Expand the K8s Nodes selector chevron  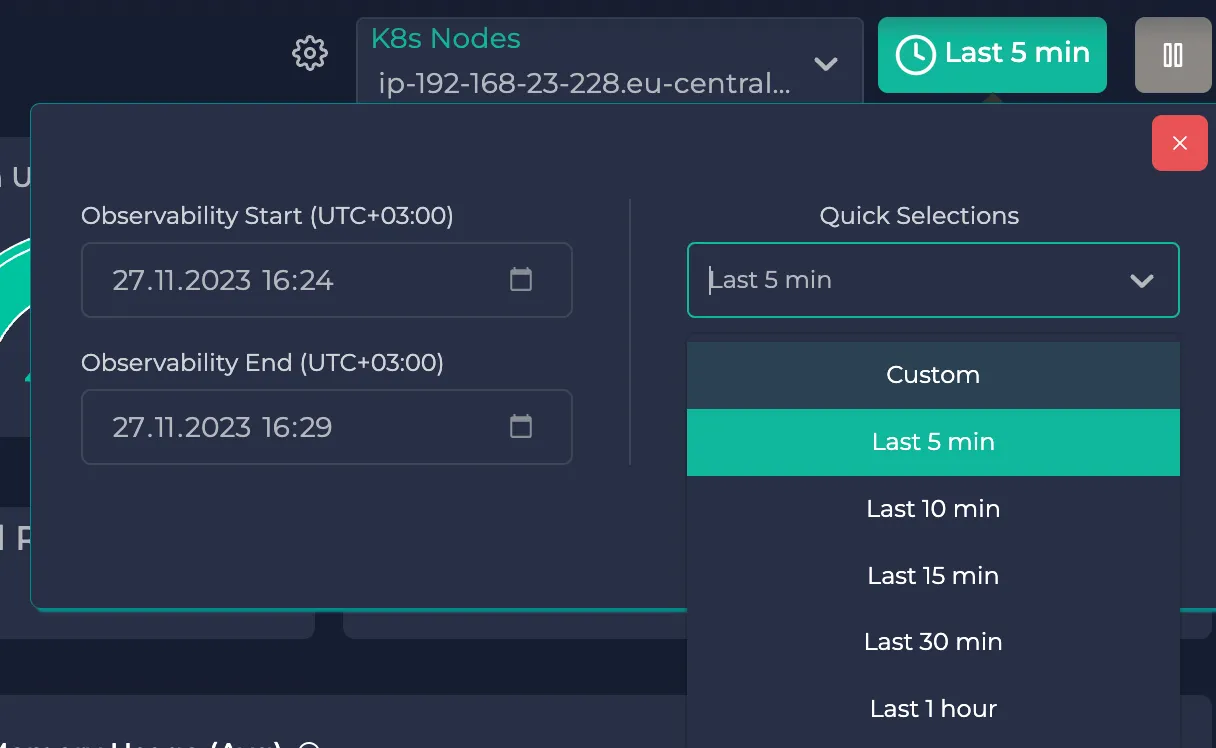(826, 64)
